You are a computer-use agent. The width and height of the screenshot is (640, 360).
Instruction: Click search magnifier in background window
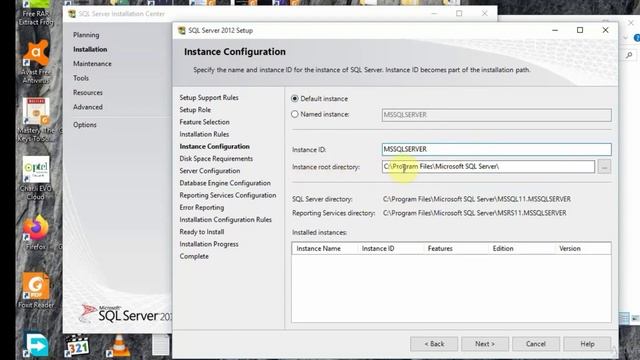click(629, 55)
